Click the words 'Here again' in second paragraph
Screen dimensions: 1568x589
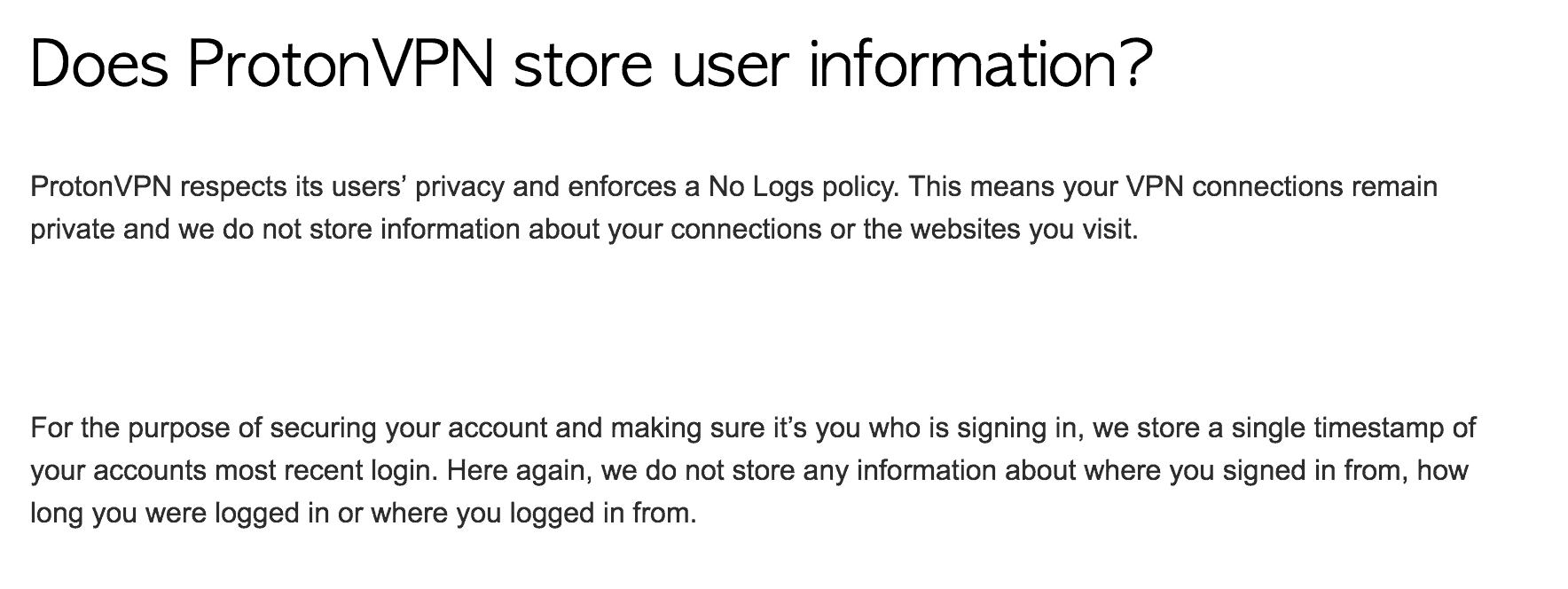520,471
